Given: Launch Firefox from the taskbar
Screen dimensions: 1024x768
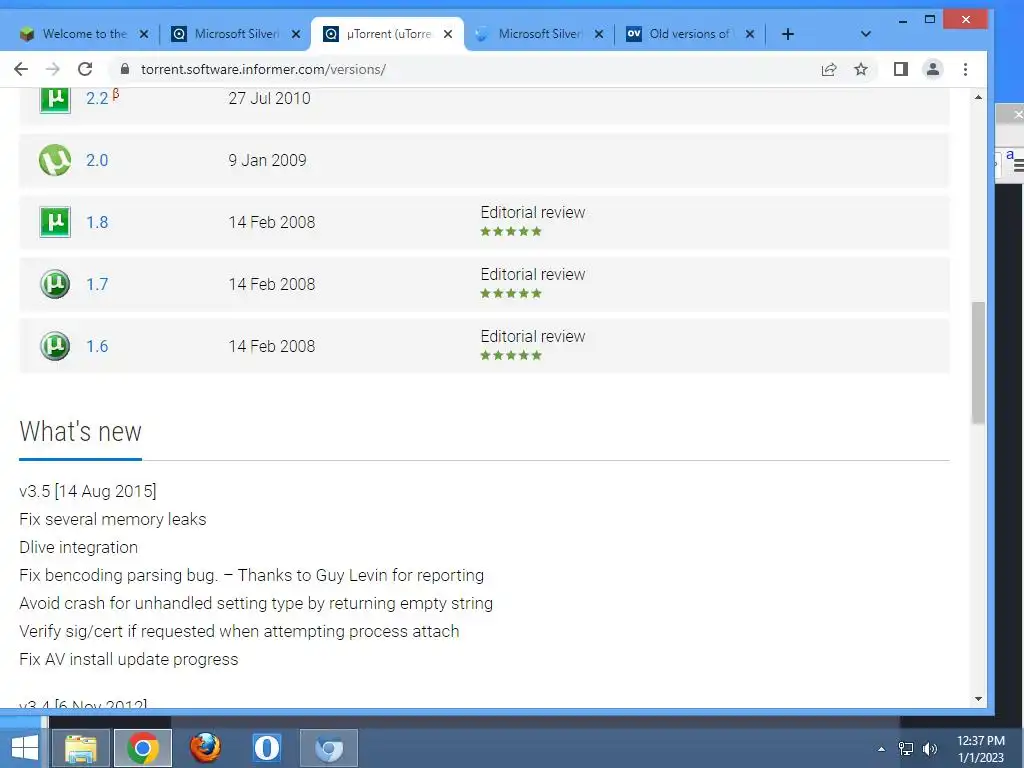Looking at the screenshot, I should point(205,748).
